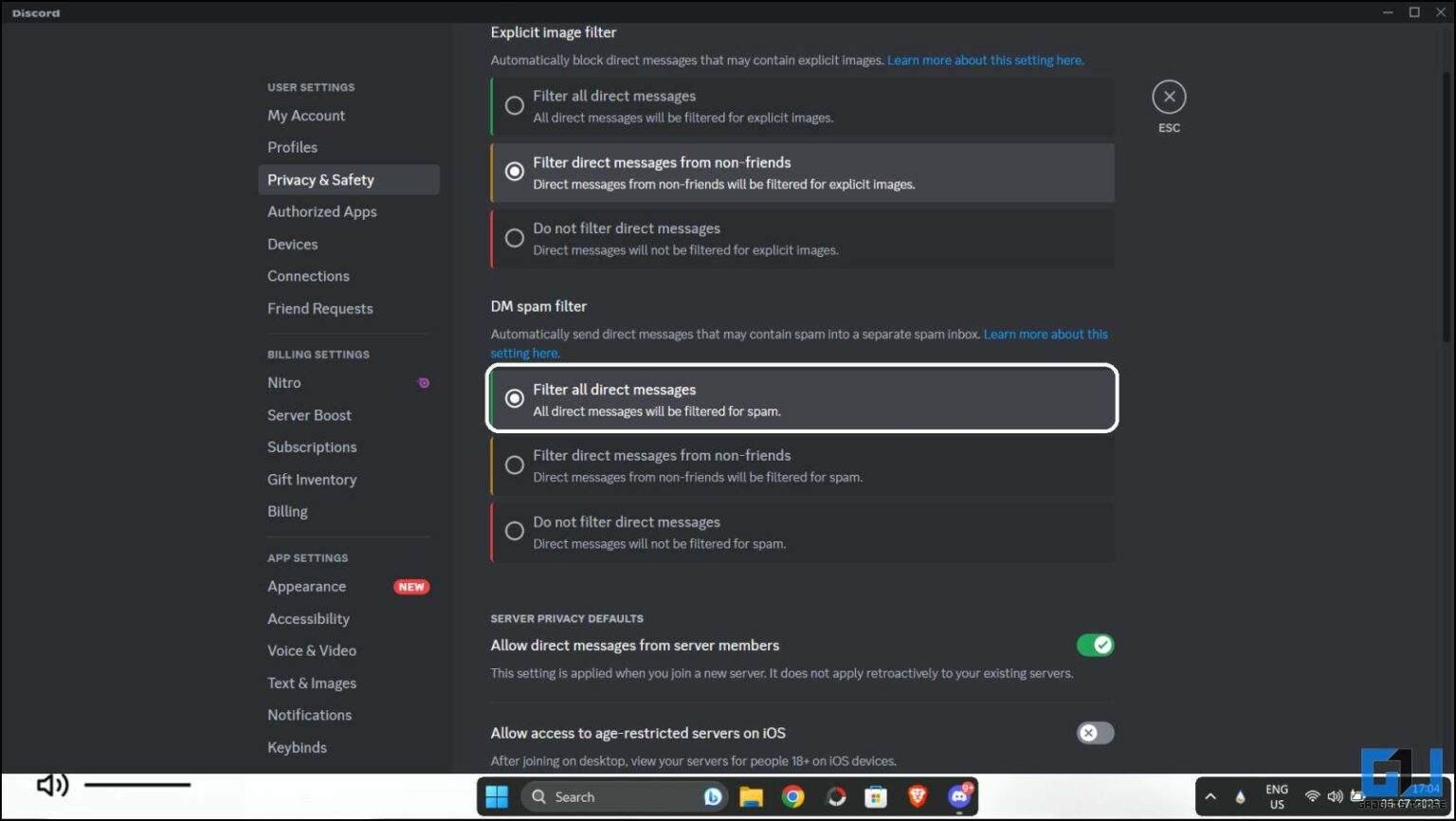Open File Explorer from the taskbar
The image size is (1456, 821).
point(752,796)
